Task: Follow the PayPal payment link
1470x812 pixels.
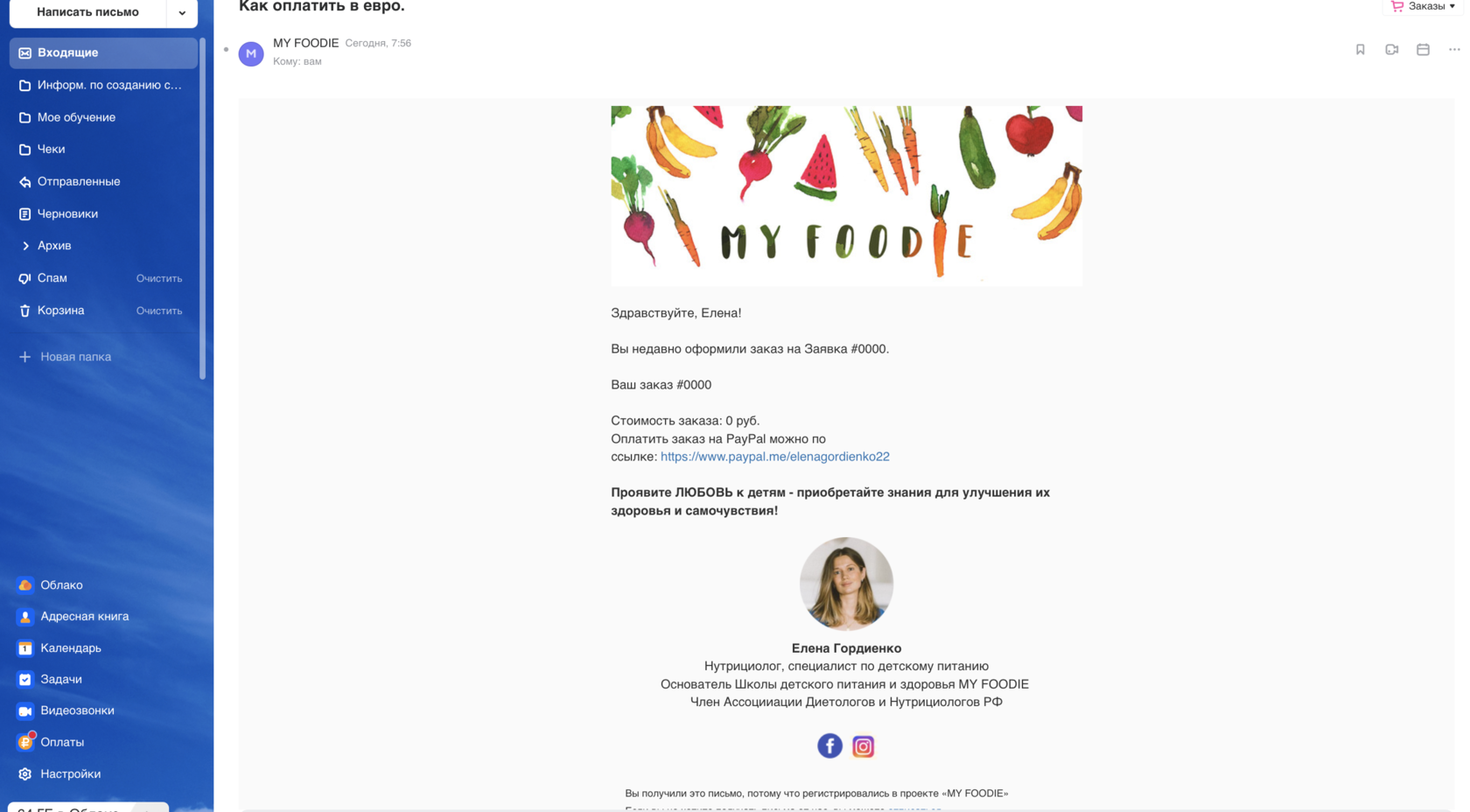Action: point(774,457)
